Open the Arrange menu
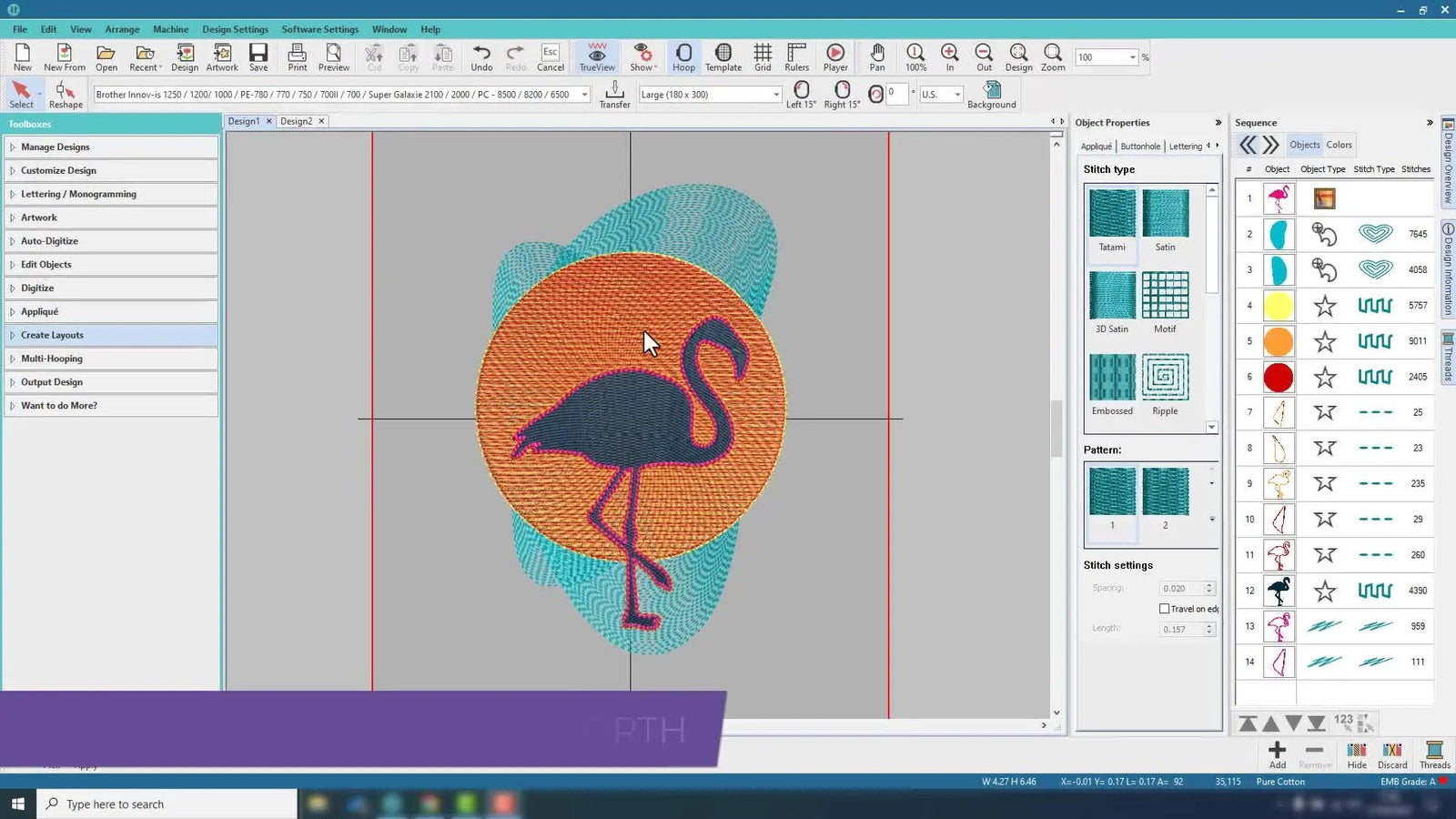The image size is (1456, 819). [x=122, y=28]
